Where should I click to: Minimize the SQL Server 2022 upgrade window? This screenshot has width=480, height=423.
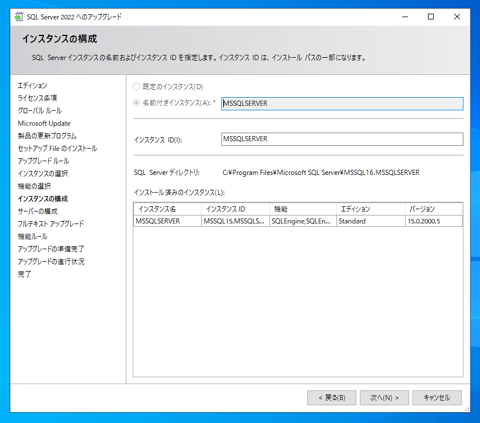(405, 17)
